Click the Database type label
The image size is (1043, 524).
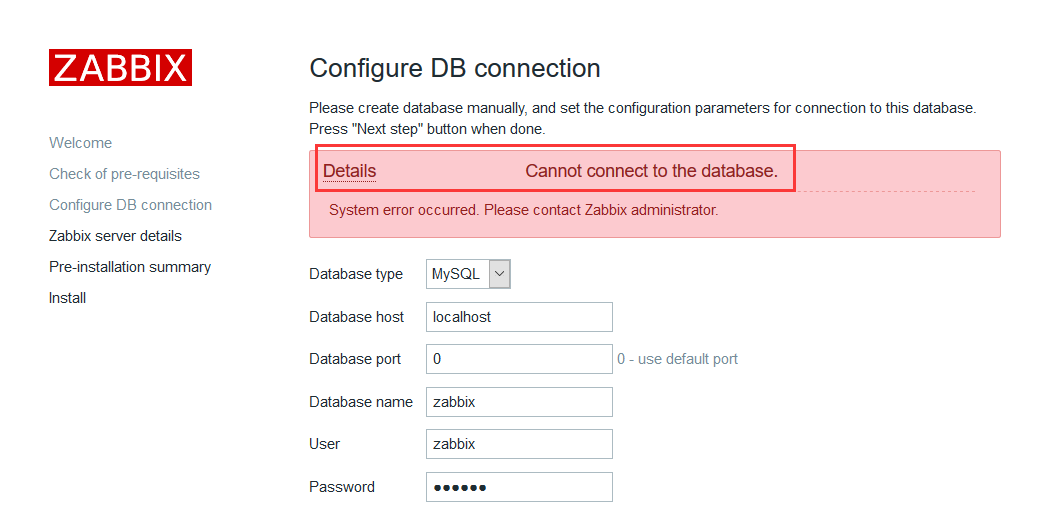click(x=356, y=274)
